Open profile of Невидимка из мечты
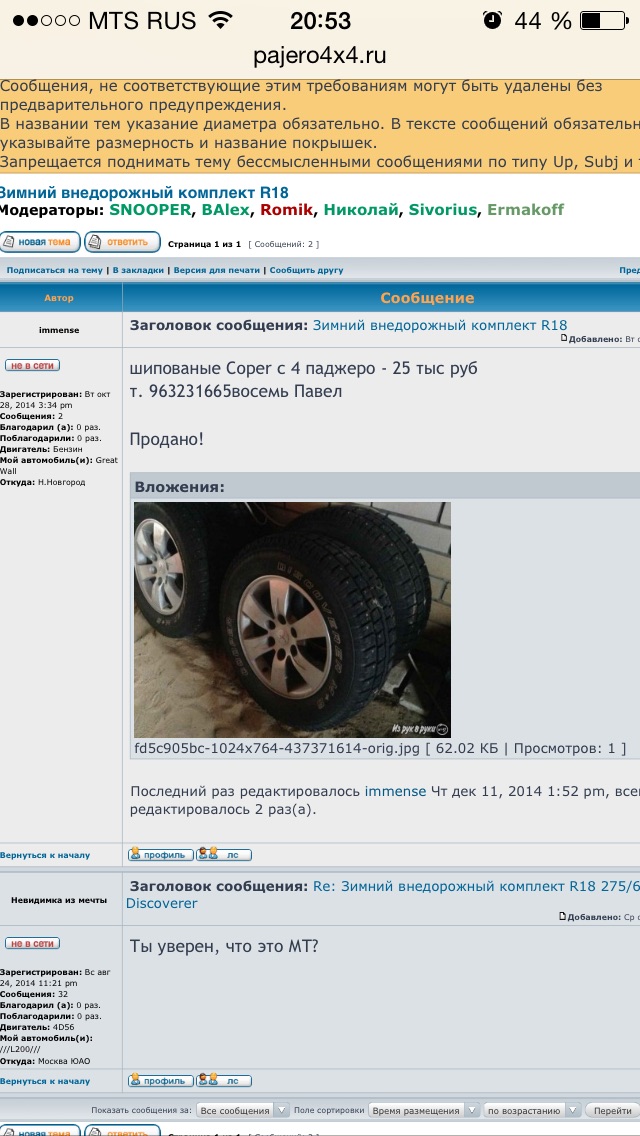The width and height of the screenshot is (640, 1136). tap(161, 1081)
